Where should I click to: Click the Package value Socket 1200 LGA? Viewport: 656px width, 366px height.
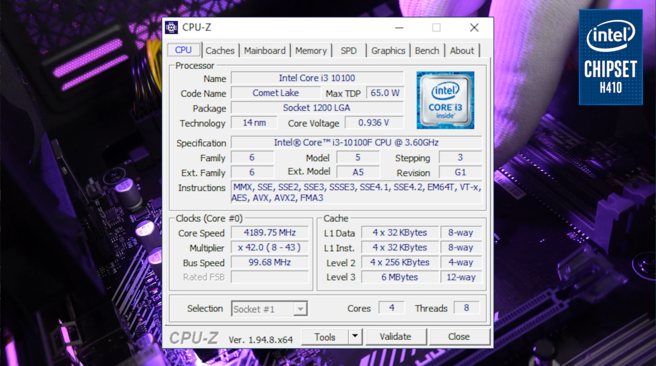pos(317,107)
